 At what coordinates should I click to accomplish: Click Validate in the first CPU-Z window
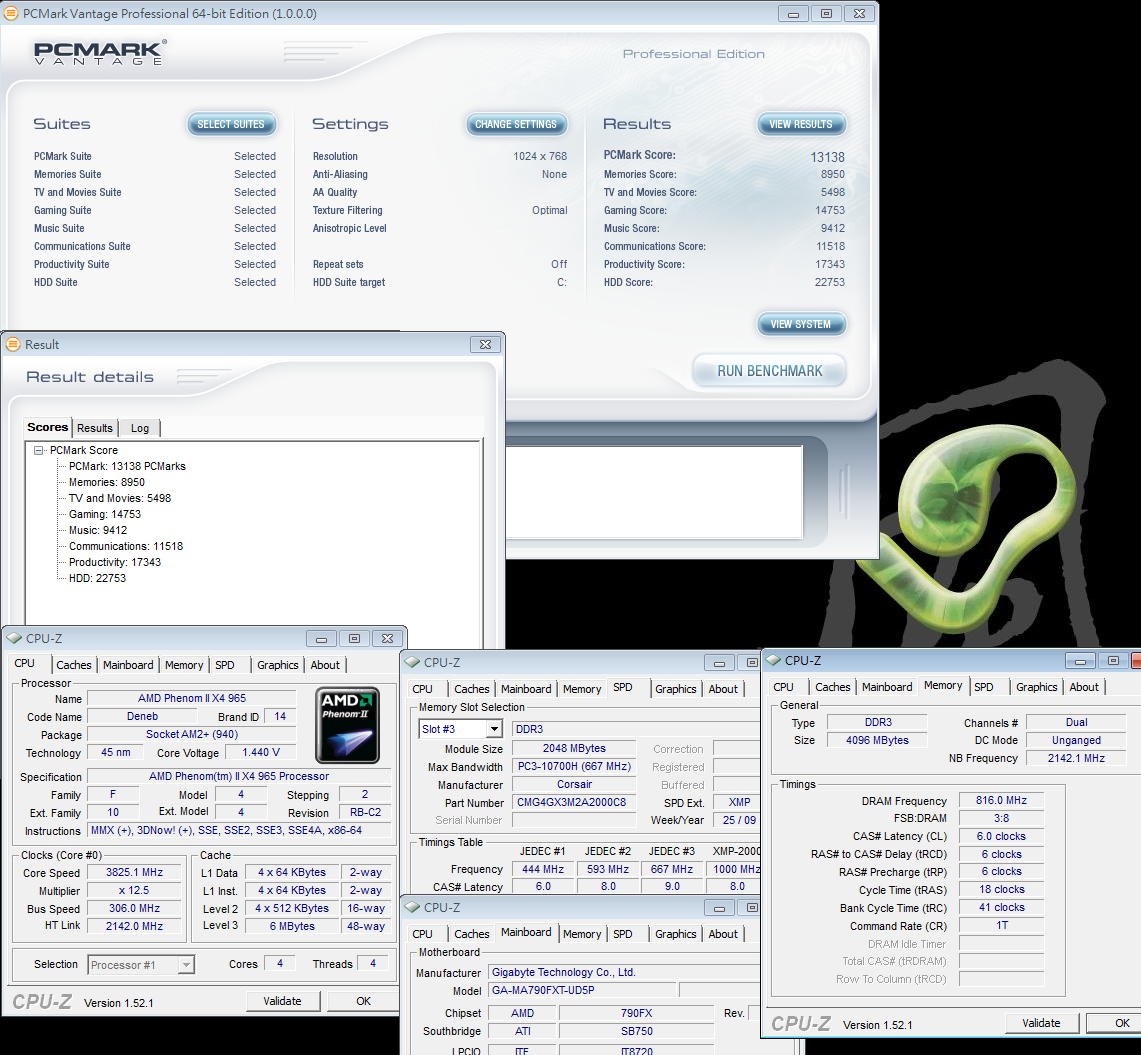click(x=282, y=1001)
